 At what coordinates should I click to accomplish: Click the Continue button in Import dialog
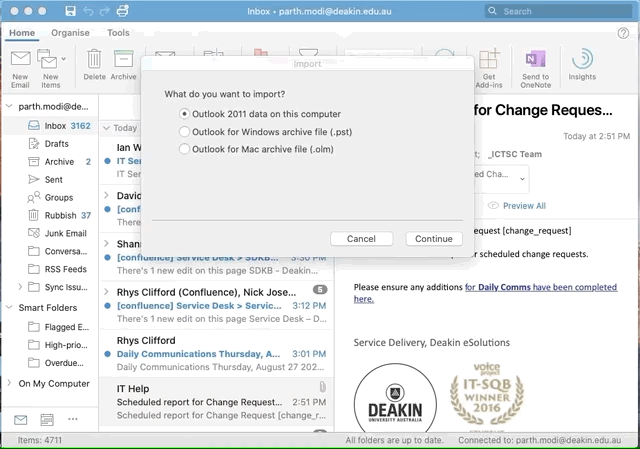434,239
